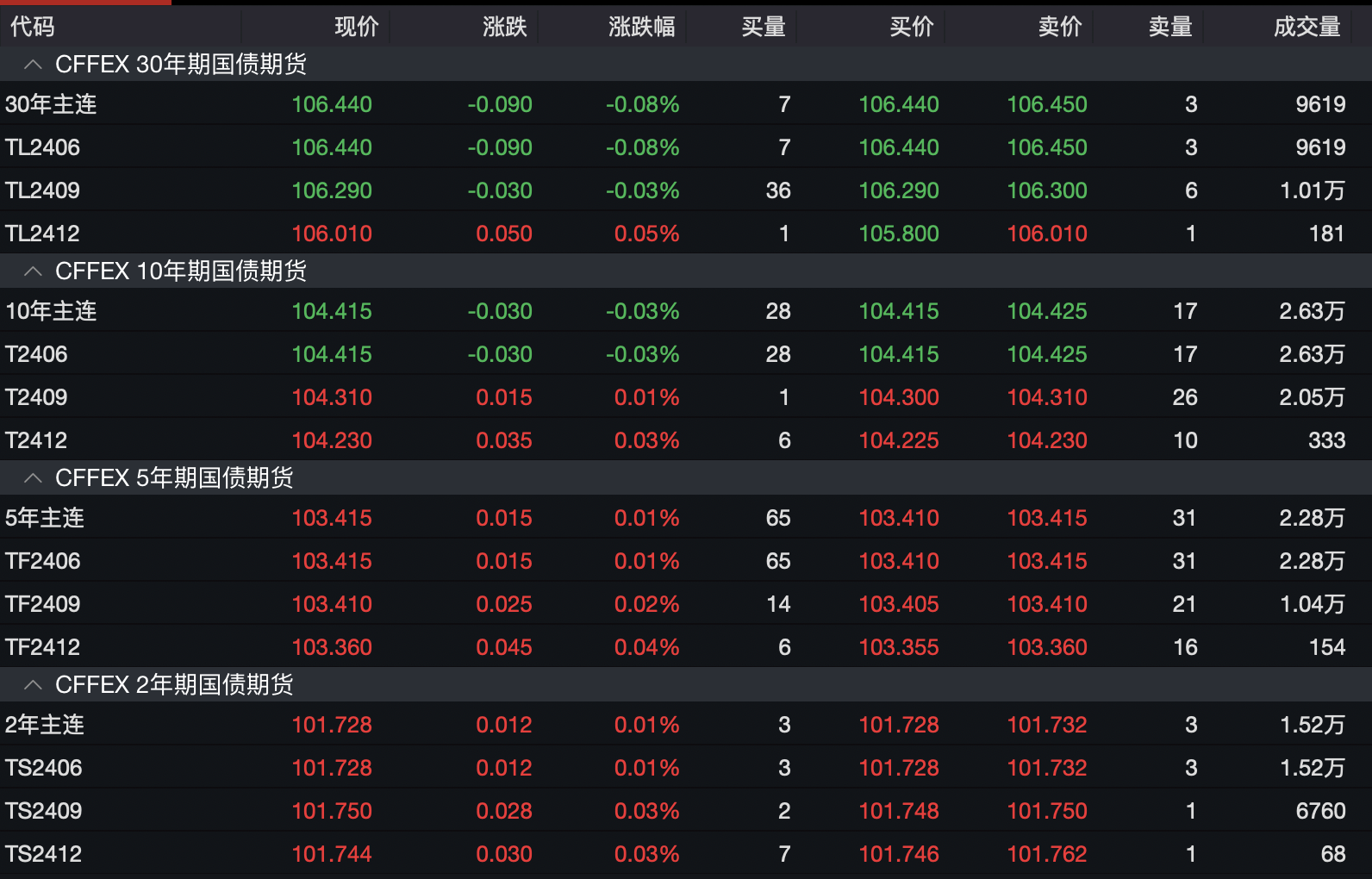Collapse the CFFEX 2年期国债期货 group
The height and width of the screenshot is (879, 1372).
pos(34,685)
